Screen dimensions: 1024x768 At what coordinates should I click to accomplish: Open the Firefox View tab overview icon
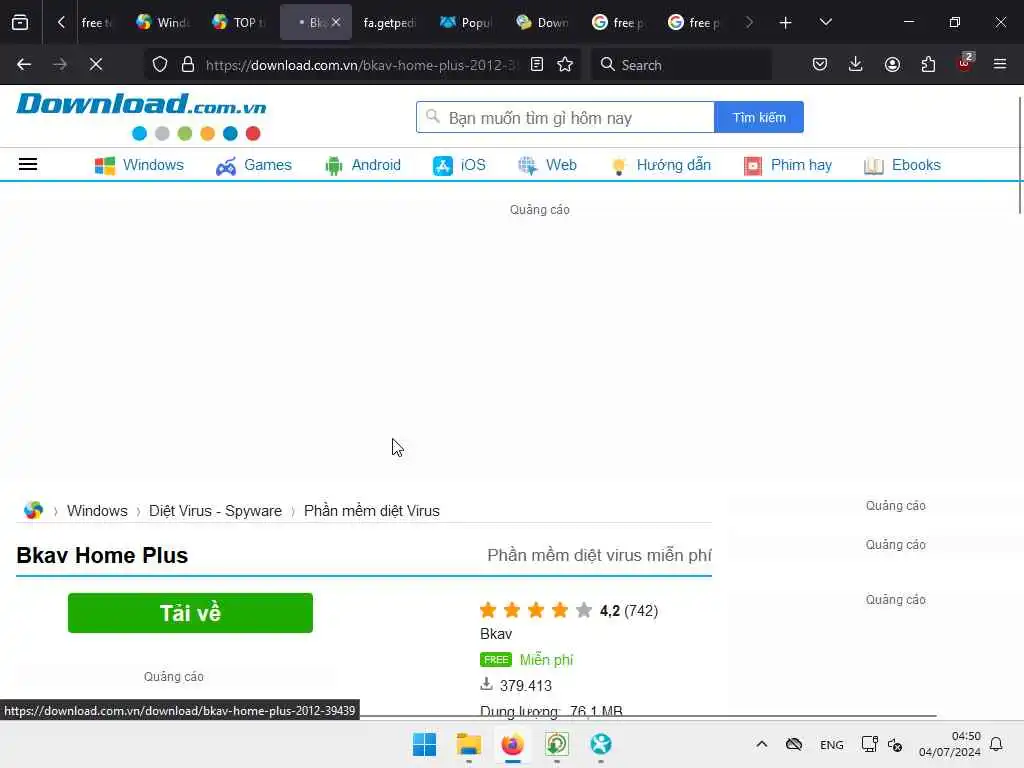20,22
